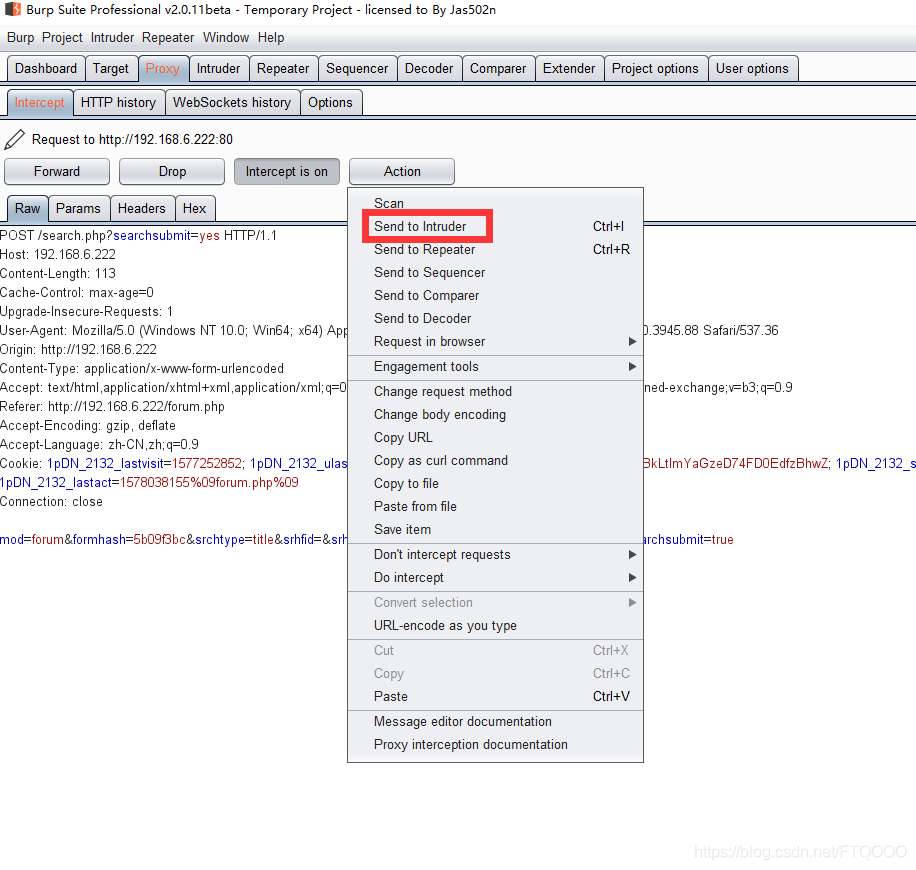Open Proxy interception documentation
This screenshot has height=870, width=916.
(x=495, y=745)
